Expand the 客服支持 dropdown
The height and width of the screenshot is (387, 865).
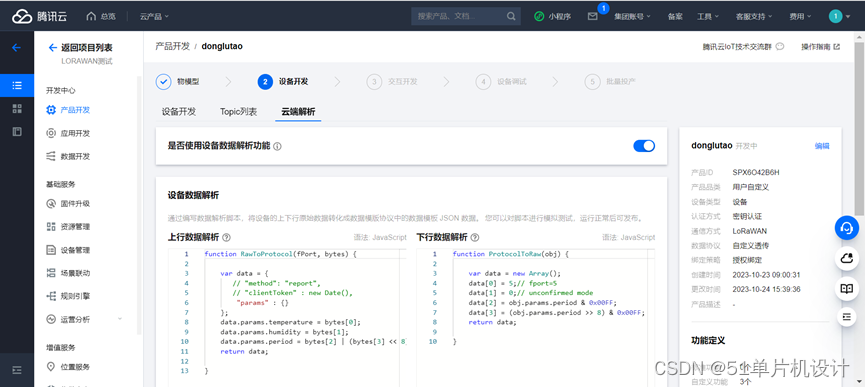(754, 17)
